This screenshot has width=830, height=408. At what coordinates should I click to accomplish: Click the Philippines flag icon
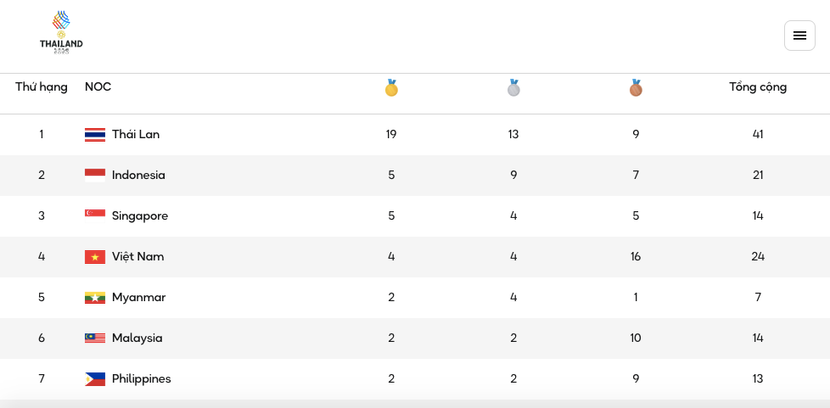tap(95, 379)
